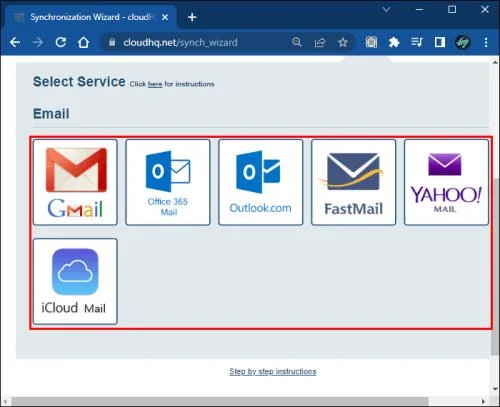Click the profile avatar button
This screenshot has height=407, width=500.
[x=463, y=42]
